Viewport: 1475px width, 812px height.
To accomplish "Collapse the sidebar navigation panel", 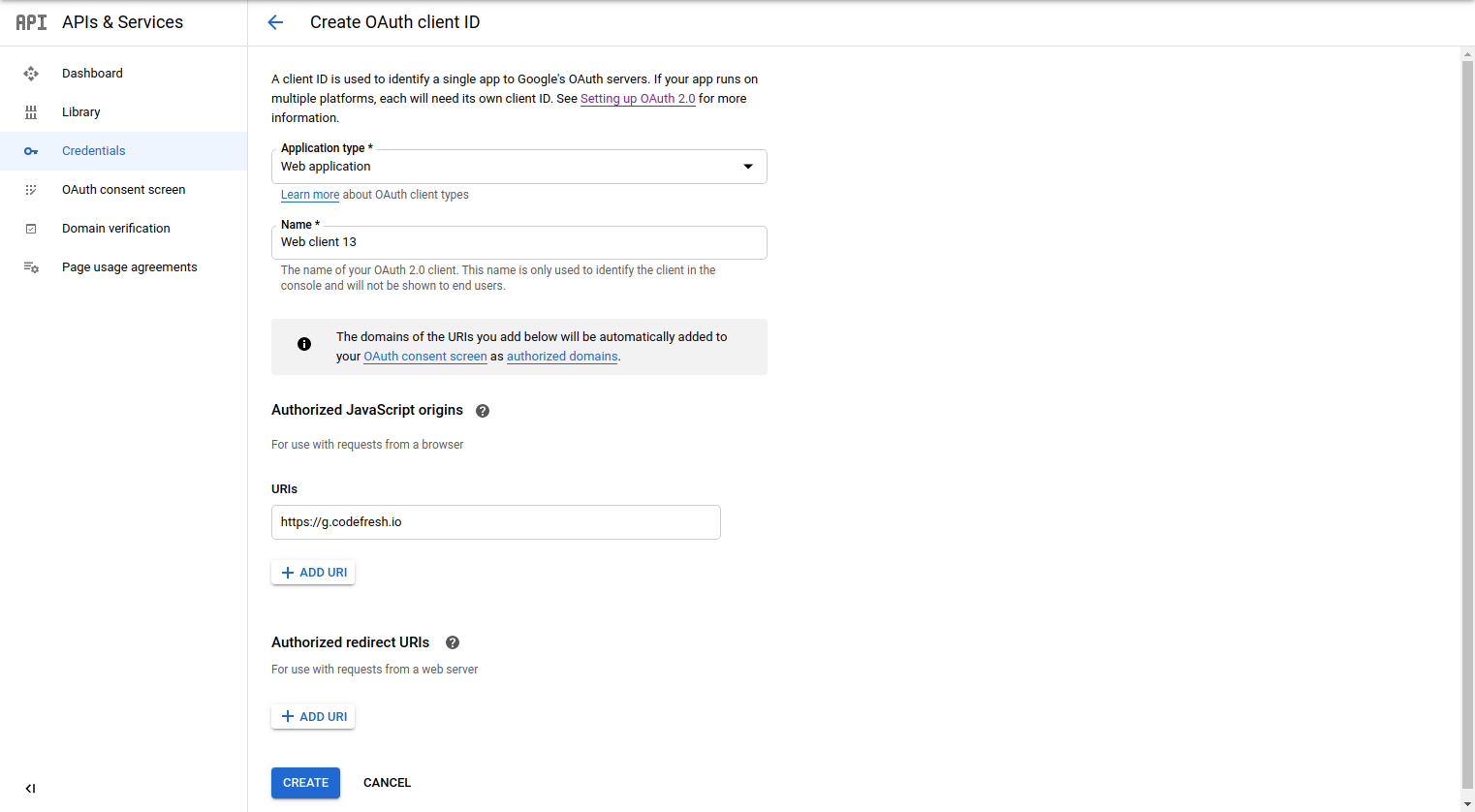I will tap(30, 789).
